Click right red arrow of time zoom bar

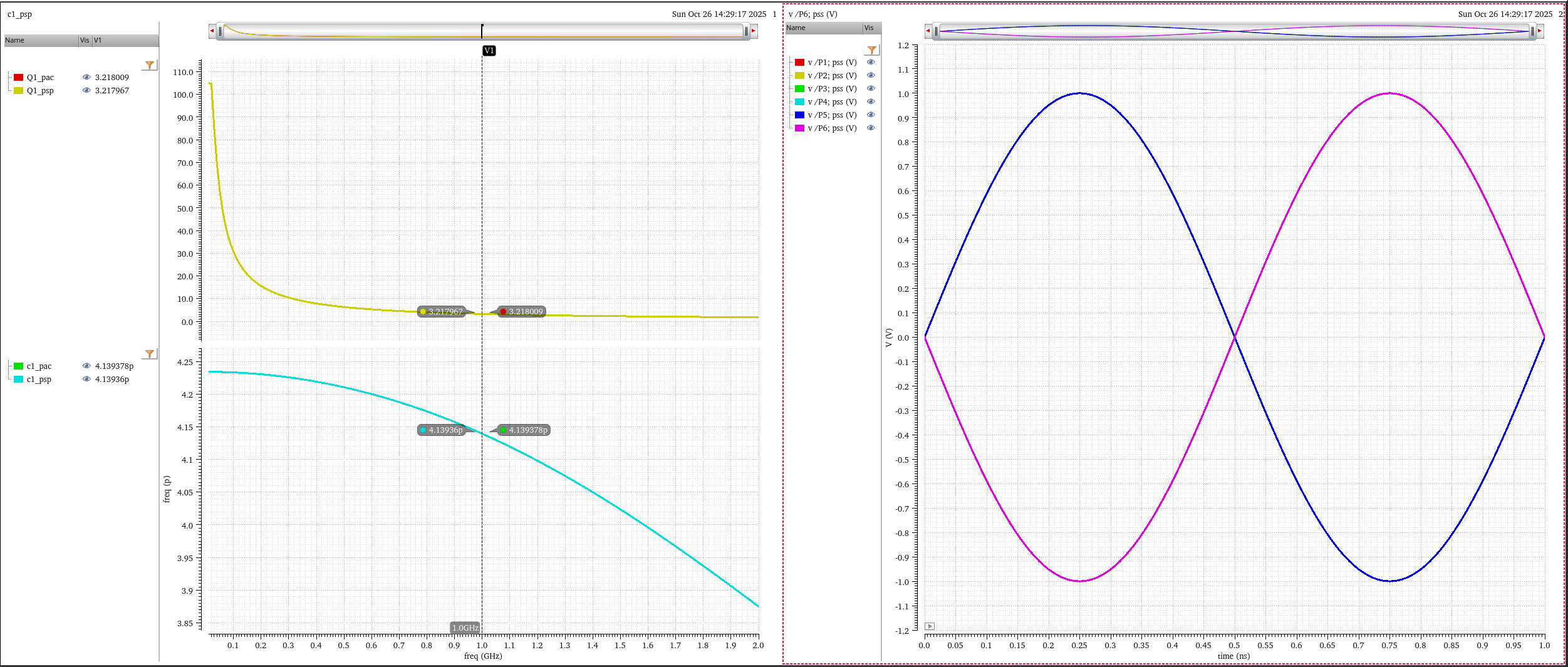tap(1539, 31)
